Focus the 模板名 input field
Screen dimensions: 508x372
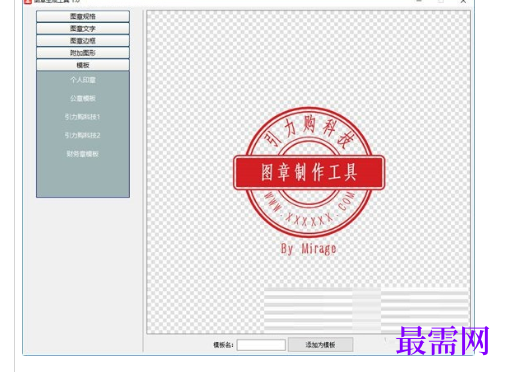[261, 345]
